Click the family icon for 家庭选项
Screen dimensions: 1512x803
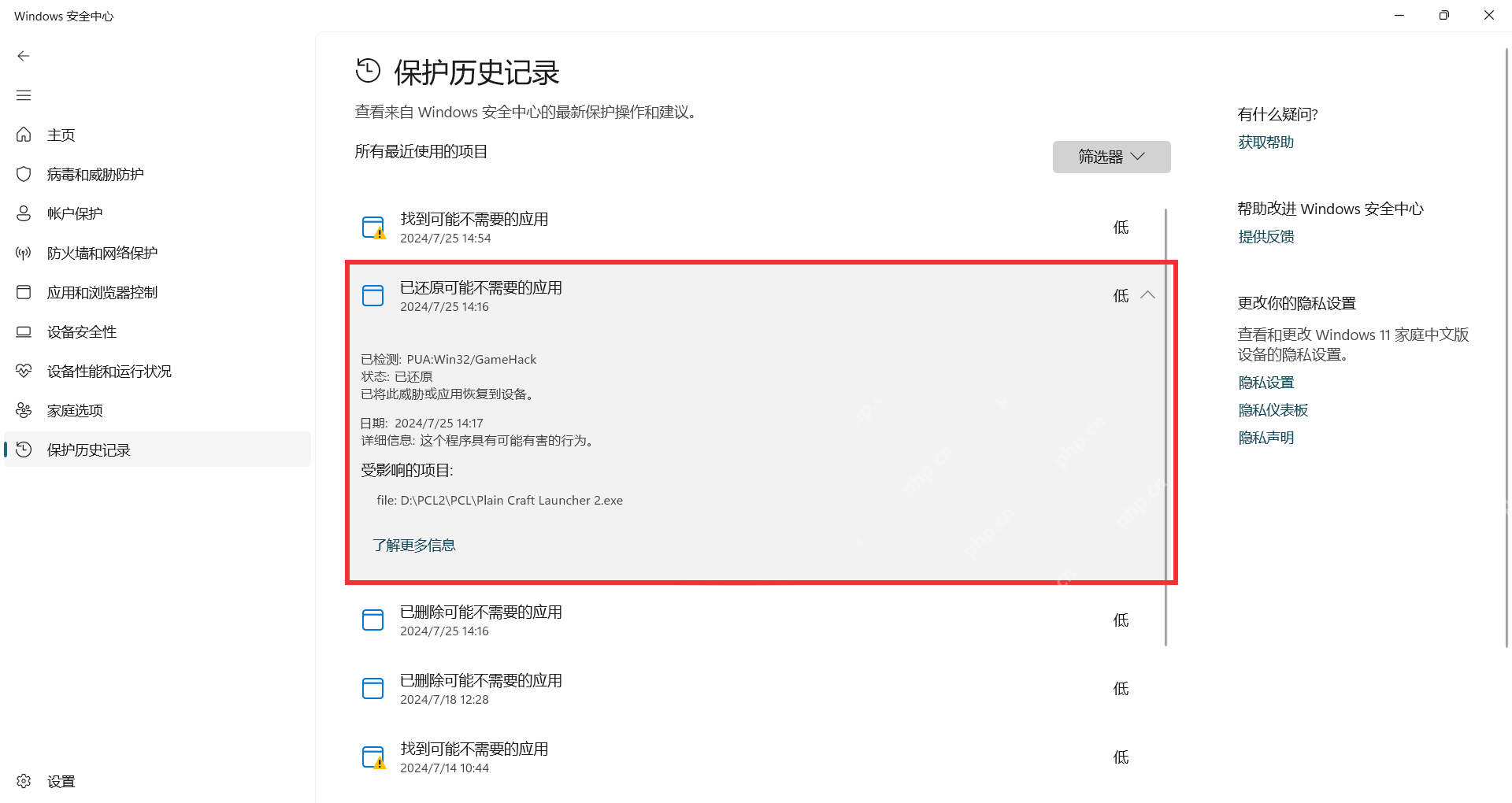pos(24,410)
